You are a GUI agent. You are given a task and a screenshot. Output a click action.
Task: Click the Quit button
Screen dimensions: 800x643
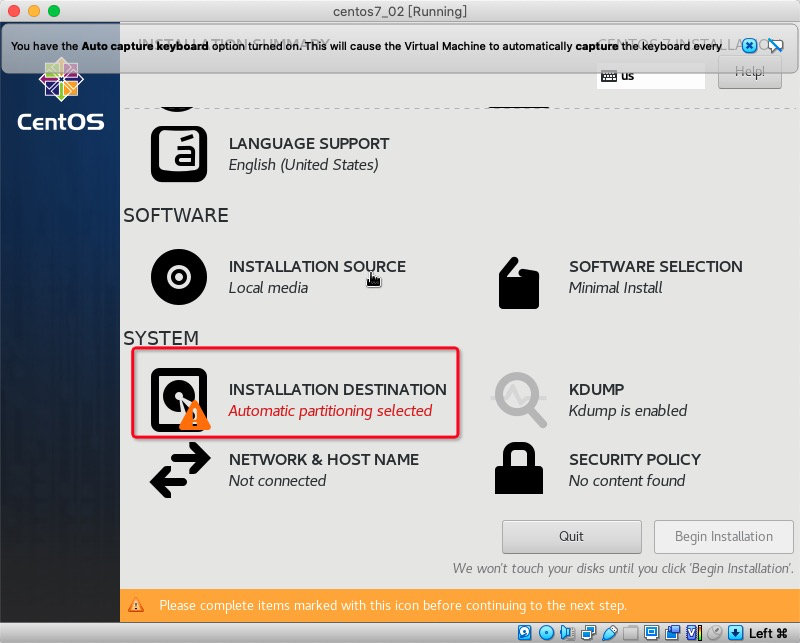571,537
